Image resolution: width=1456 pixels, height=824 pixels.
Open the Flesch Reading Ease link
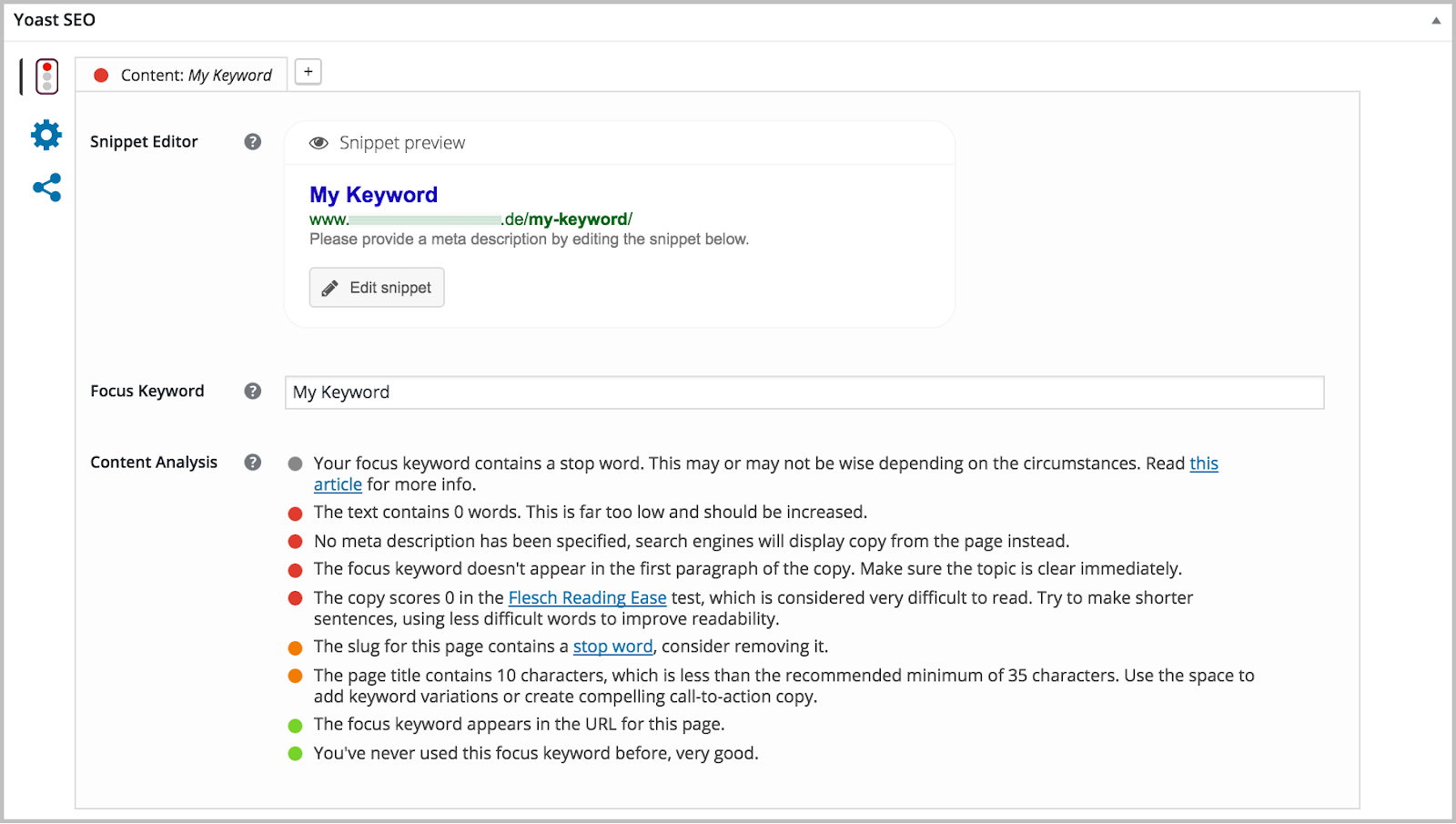(587, 597)
